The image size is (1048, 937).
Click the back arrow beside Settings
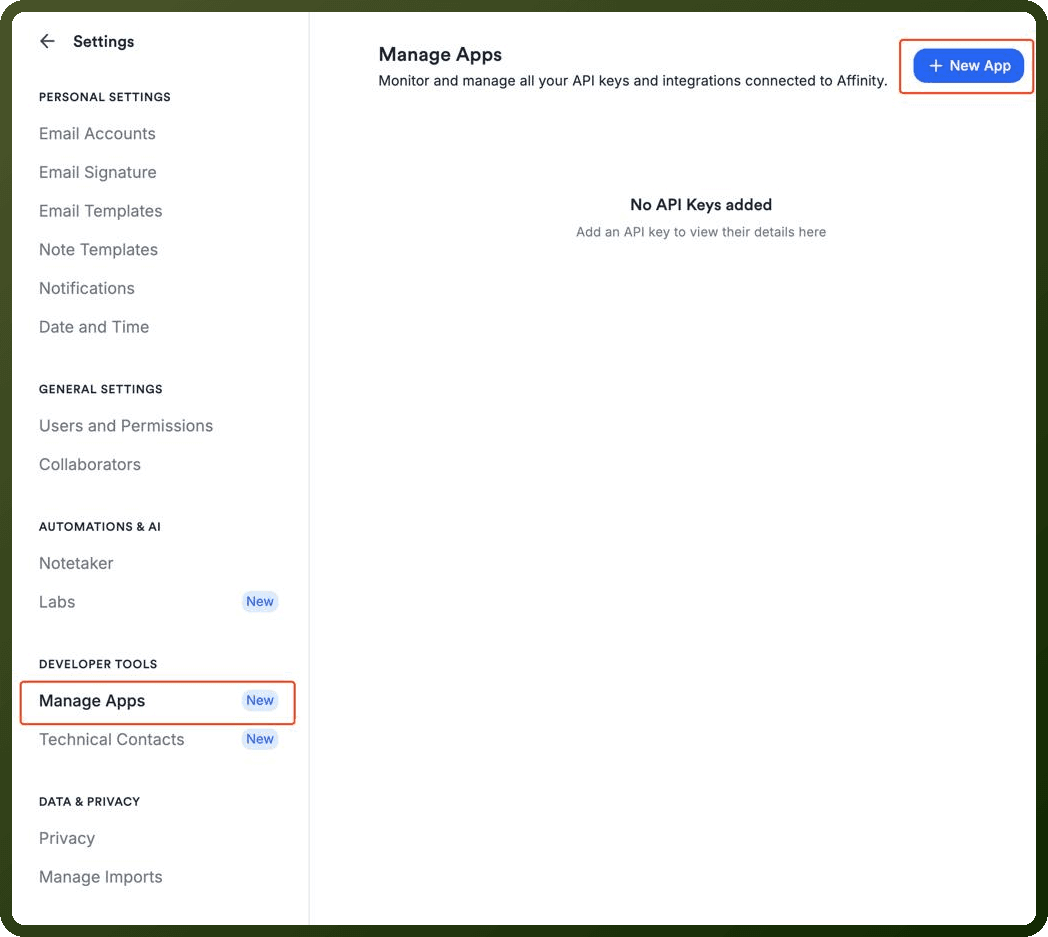point(47,41)
